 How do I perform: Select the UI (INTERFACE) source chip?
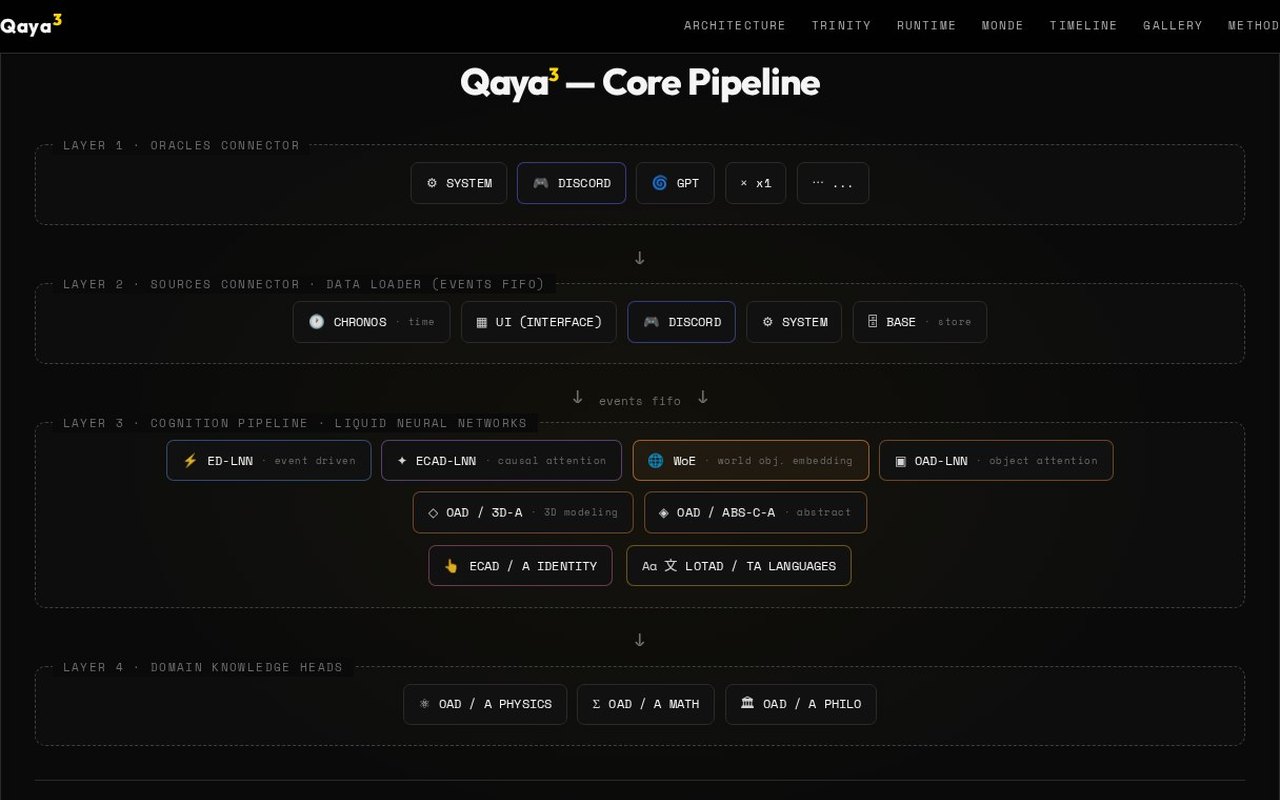(539, 322)
